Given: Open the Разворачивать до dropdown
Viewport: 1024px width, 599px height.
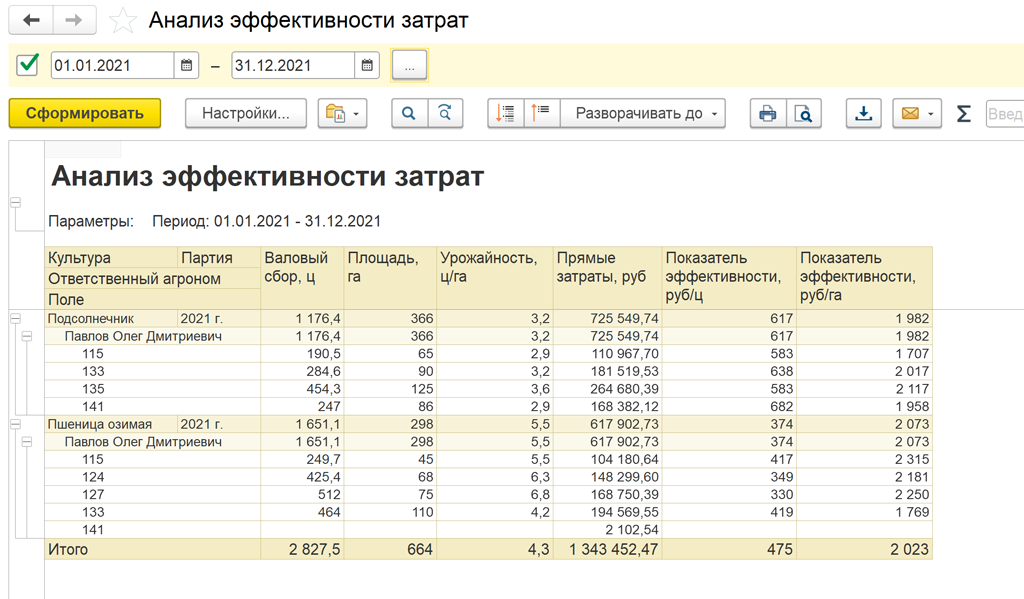Looking at the screenshot, I should click(642, 114).
